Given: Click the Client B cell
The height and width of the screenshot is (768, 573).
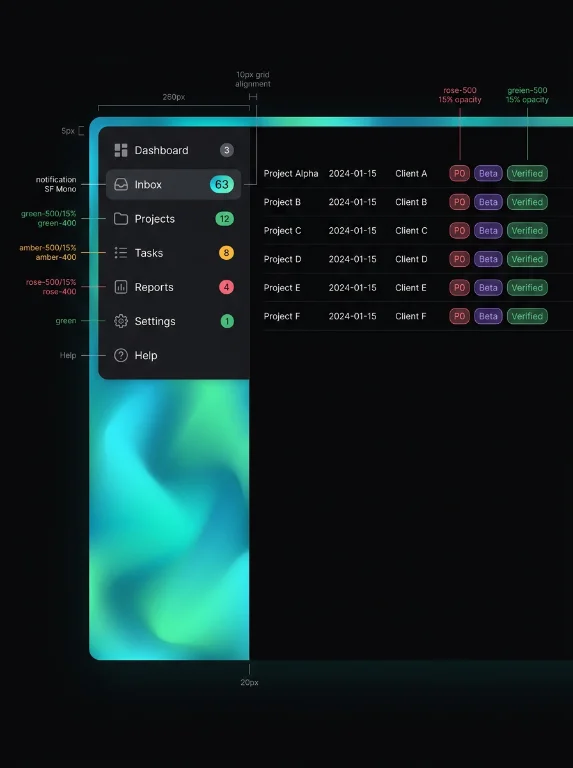Looking at the screenshot, I should pos(411,202).
